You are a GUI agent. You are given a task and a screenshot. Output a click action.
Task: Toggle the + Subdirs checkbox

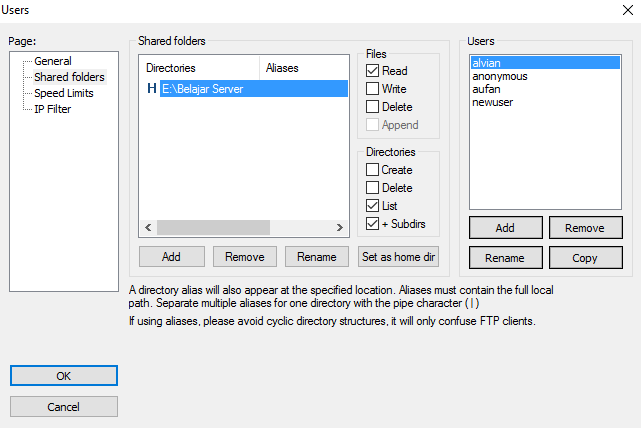[373, 223]
